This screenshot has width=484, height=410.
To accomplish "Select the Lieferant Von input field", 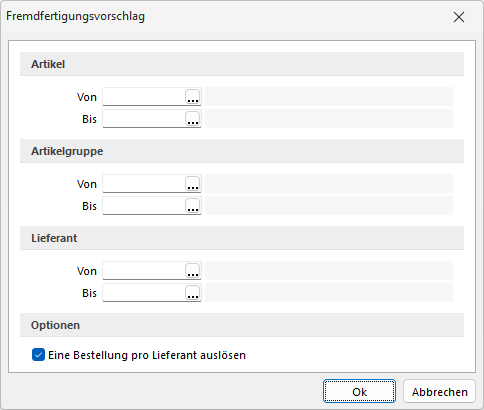I will point(144,271).
